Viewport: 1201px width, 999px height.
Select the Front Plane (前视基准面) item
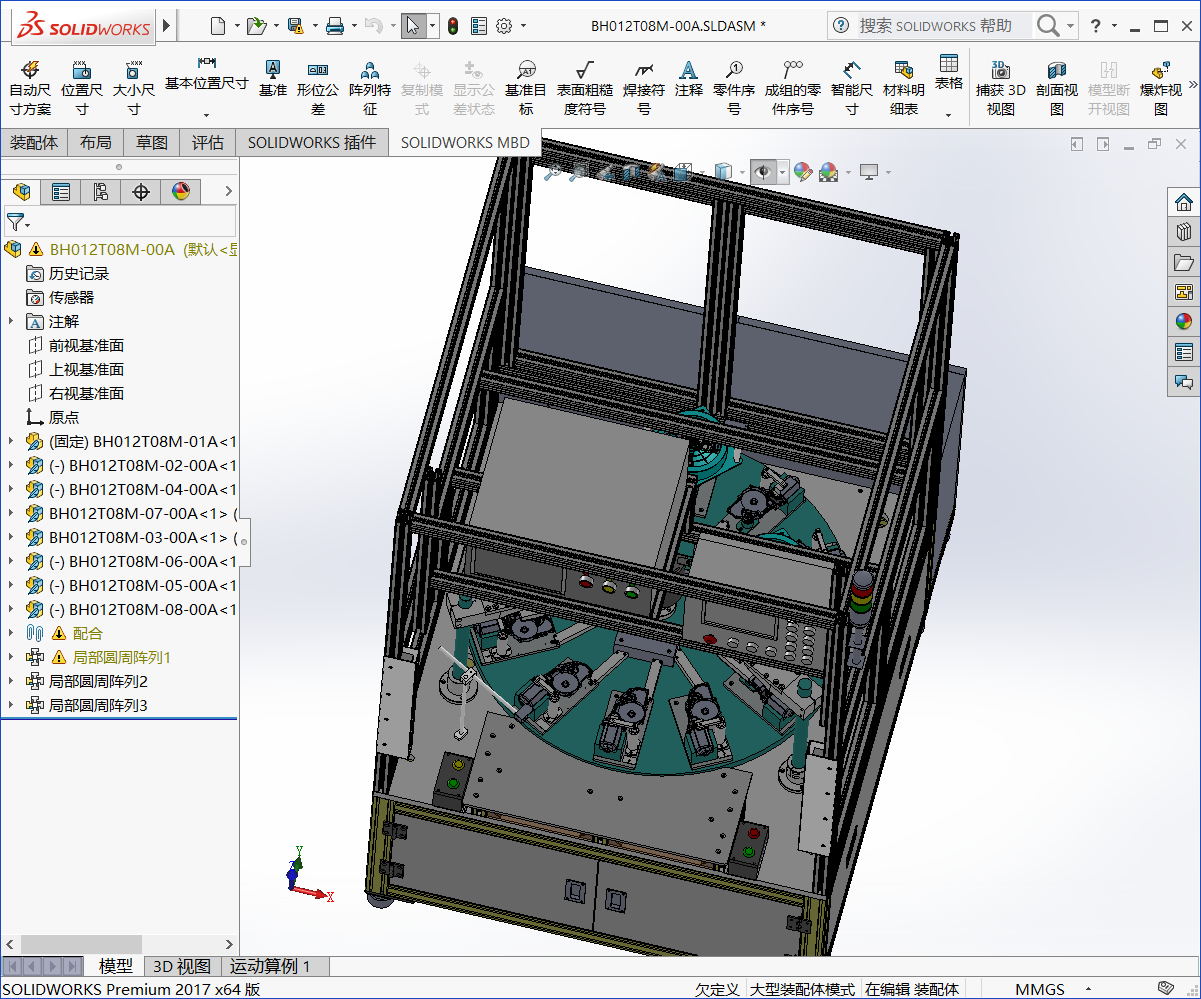[86, 345]
